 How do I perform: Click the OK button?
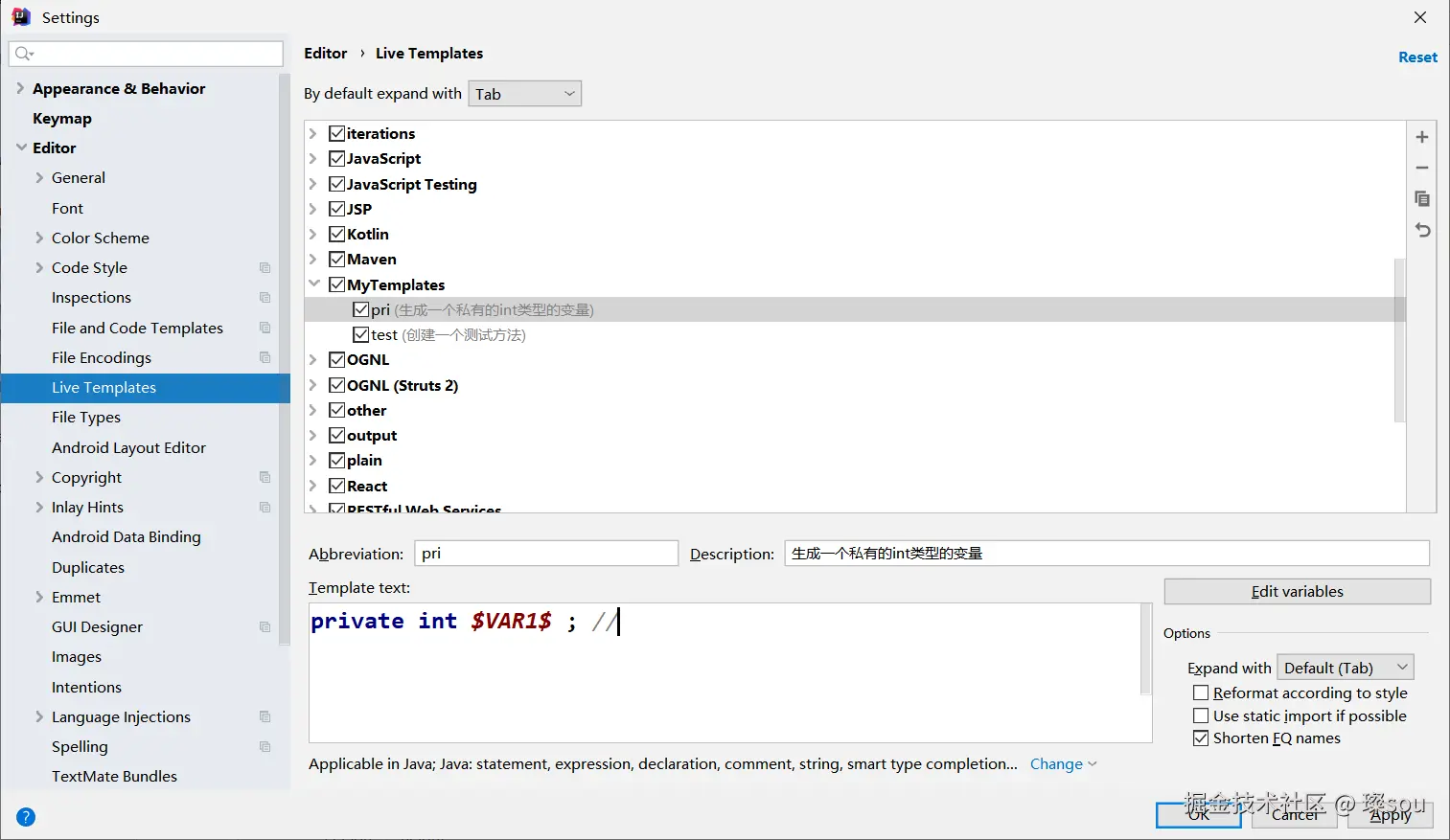click(x=1198, y=814)
